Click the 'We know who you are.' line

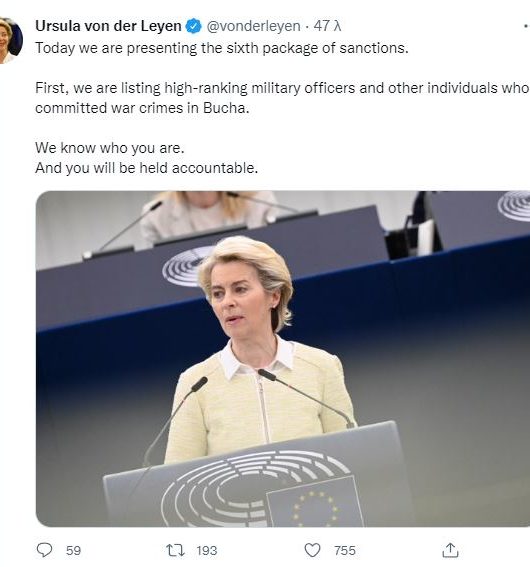click(110, 148)
